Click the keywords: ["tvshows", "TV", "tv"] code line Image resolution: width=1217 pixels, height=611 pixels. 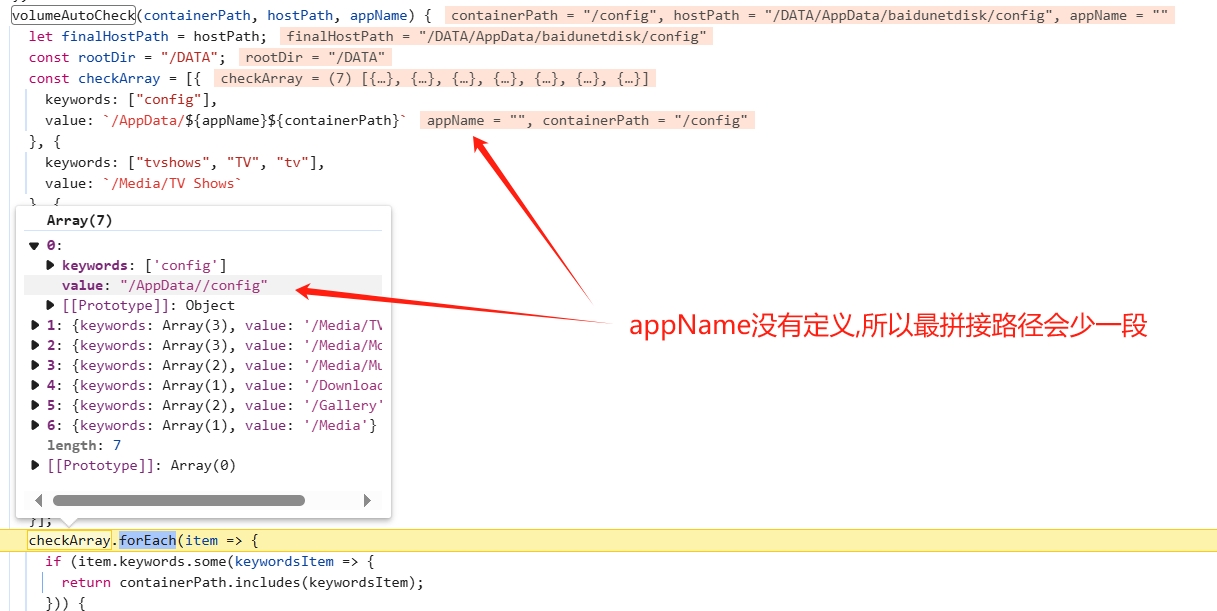click(185, 162)
